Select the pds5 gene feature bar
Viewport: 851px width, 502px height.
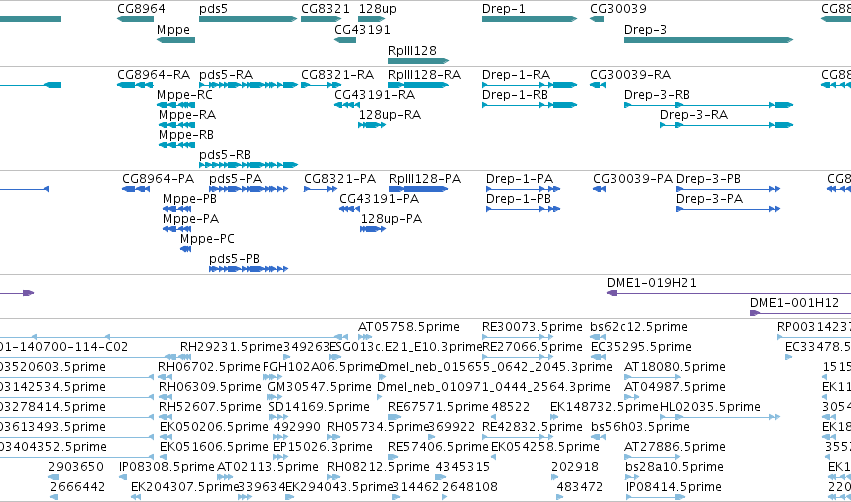tap(248, 19)
